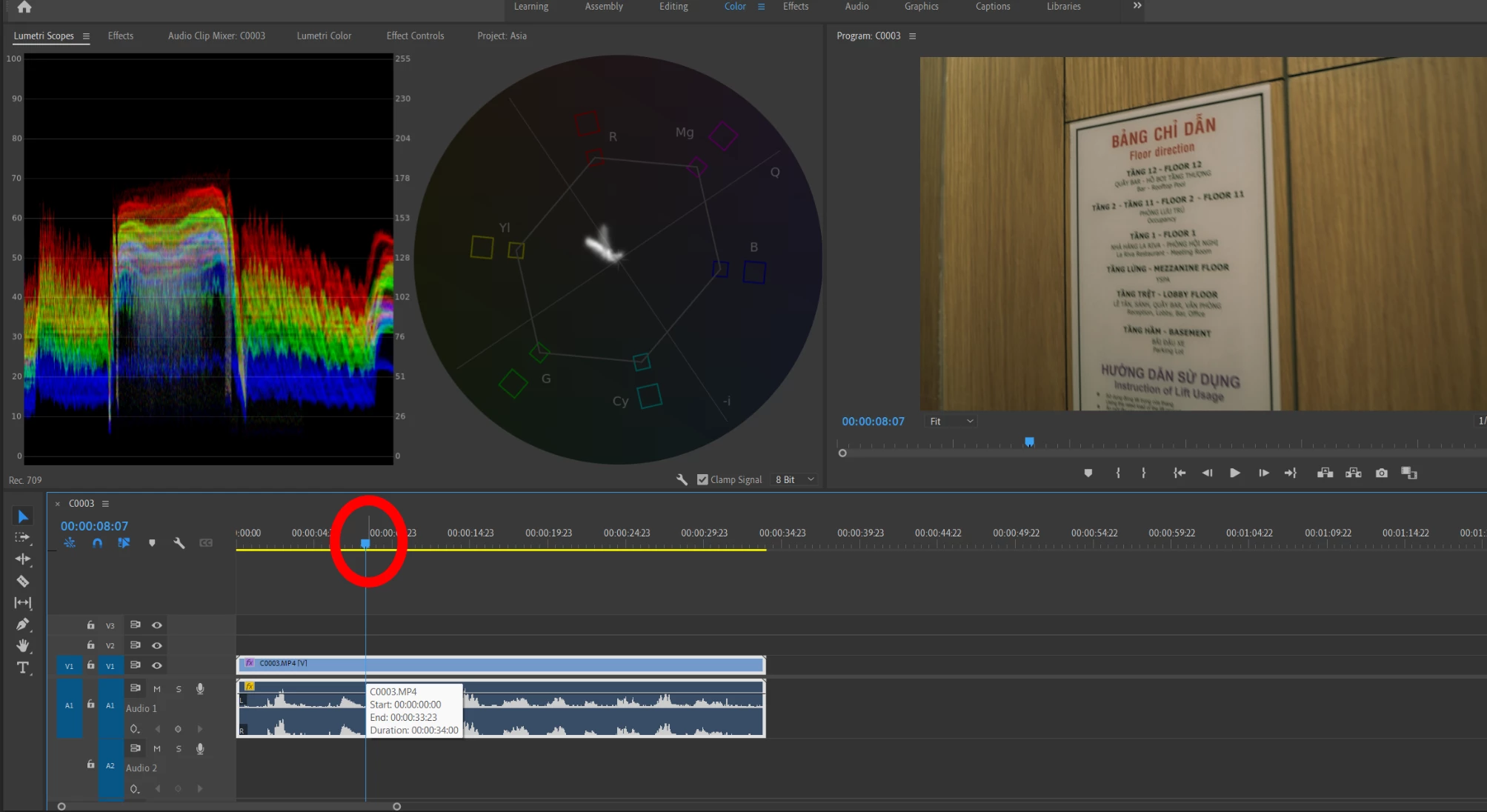The image size is (1487, 812).
Task: Click the Export Frame camera icon
Action: [x=1382, y=473]
